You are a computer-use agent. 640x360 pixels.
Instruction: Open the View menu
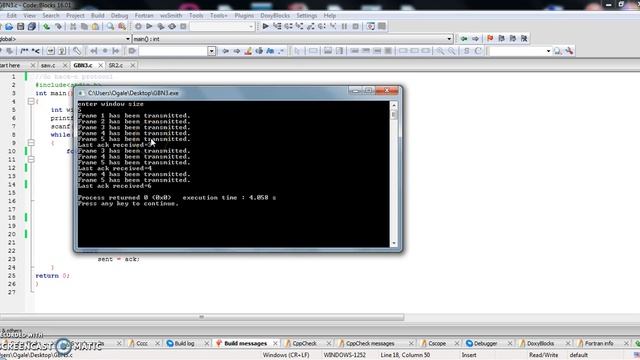[x=29, y=16]
